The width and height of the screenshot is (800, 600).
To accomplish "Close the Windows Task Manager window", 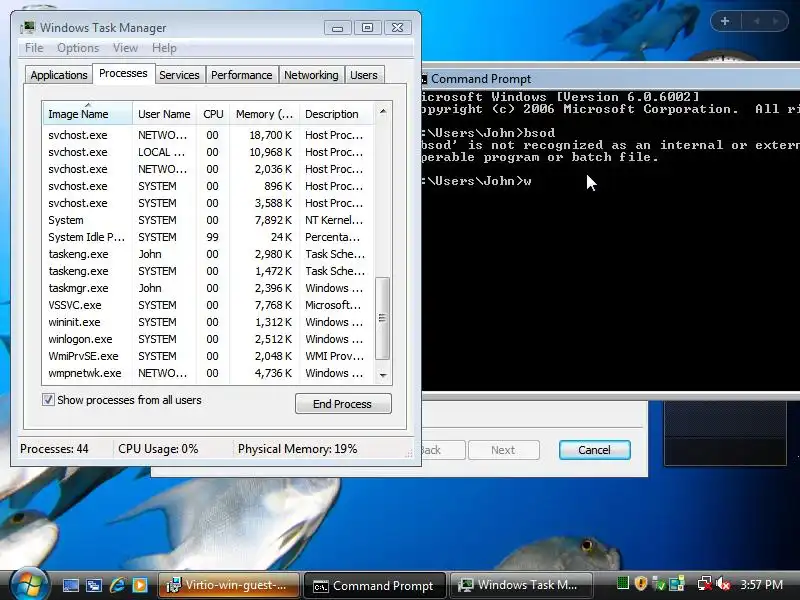I will (x=397, y=28).
